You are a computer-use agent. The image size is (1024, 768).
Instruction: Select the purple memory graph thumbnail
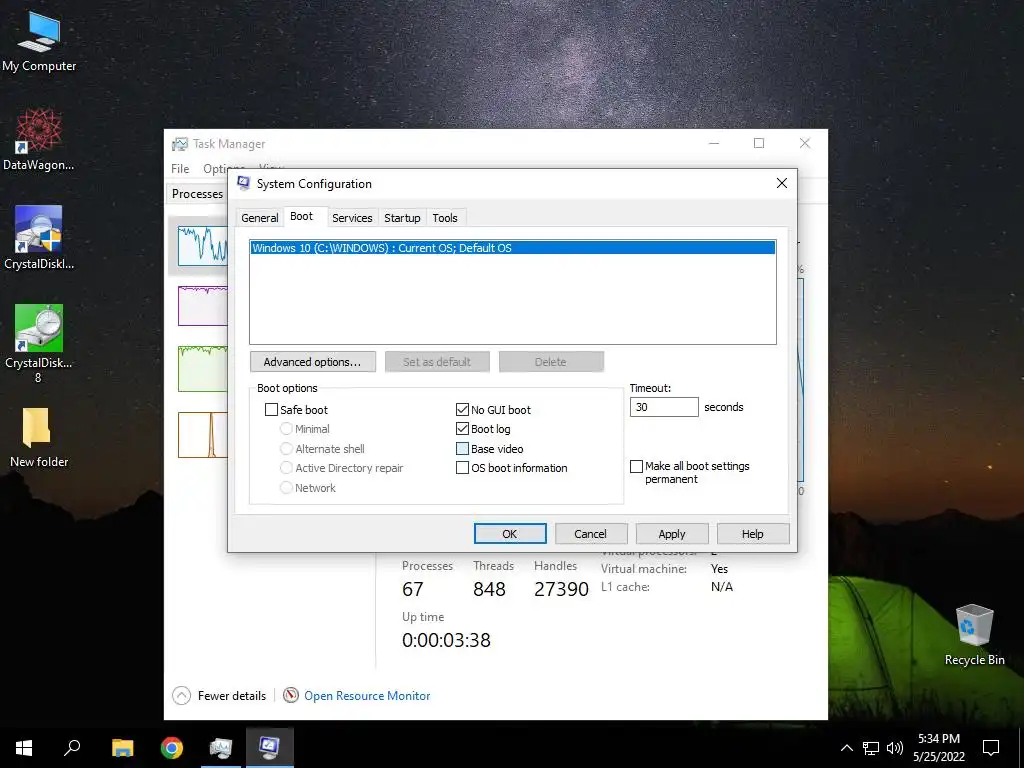tap(202, 305)
